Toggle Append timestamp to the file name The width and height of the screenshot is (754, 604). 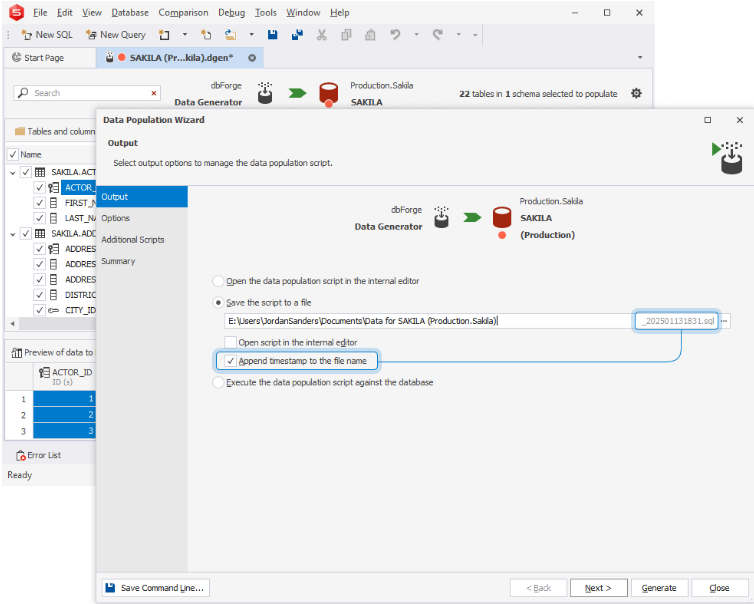coord(231,361)
